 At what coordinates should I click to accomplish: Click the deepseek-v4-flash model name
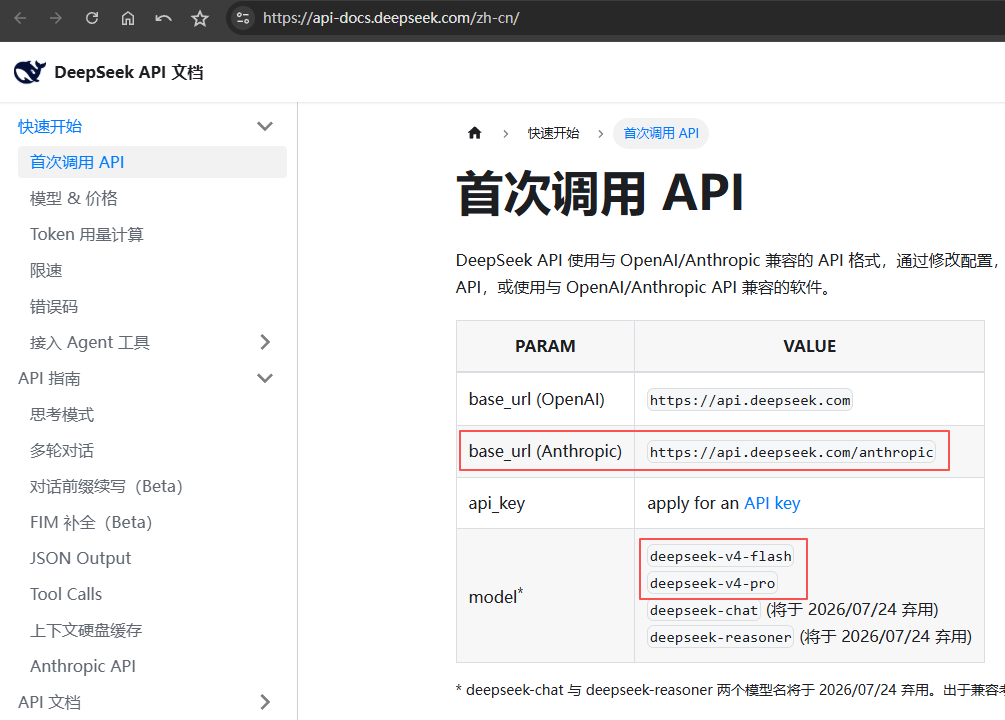(x=720, y=556)
